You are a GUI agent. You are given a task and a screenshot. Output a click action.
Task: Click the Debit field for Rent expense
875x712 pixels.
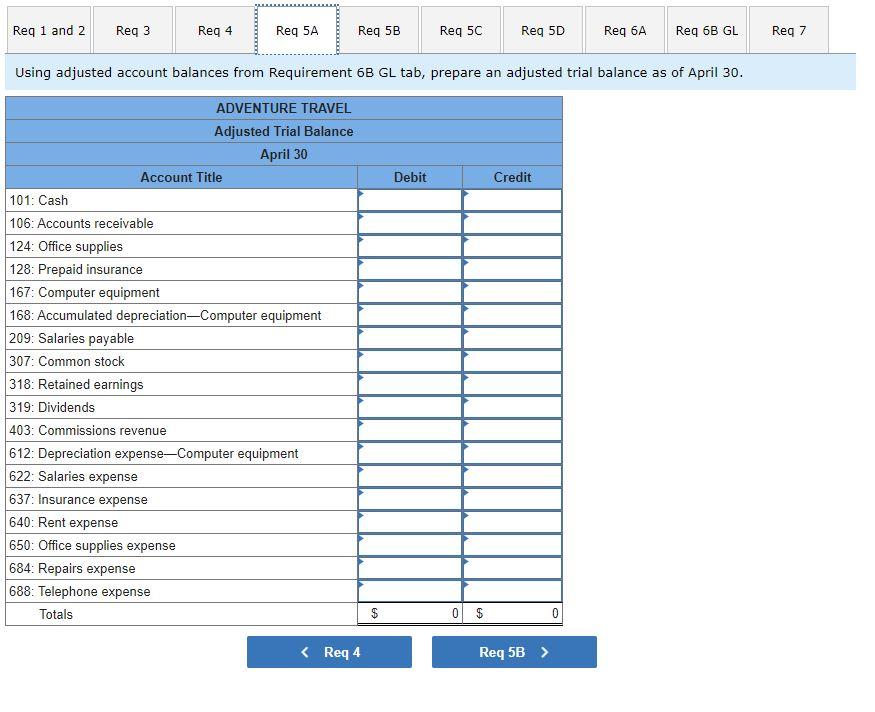(x=410, y=522)
